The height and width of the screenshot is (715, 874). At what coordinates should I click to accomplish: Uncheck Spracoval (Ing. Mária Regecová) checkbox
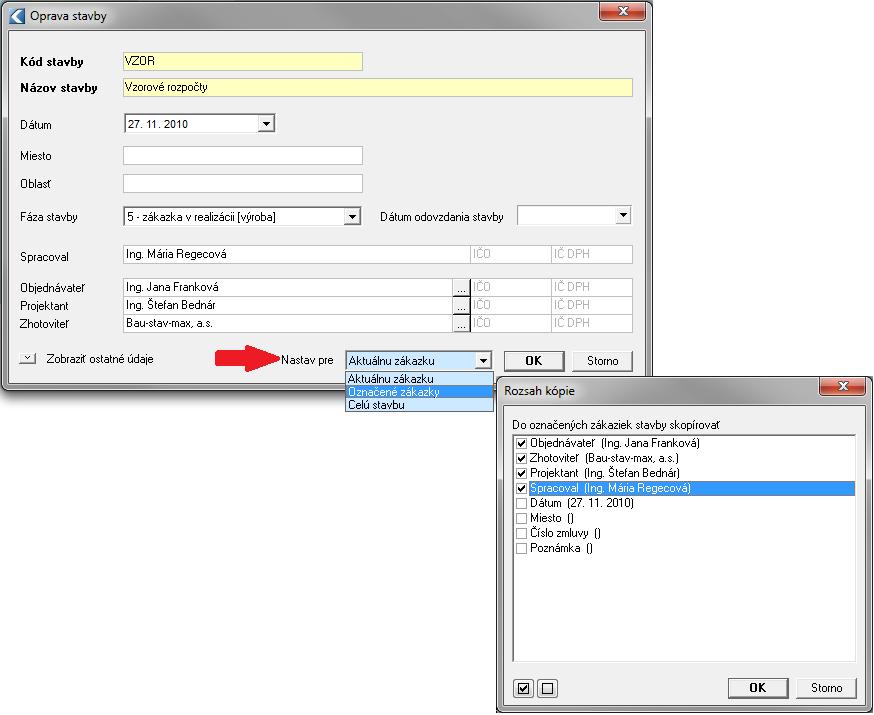pyautogui.click(x=522, y=489)
